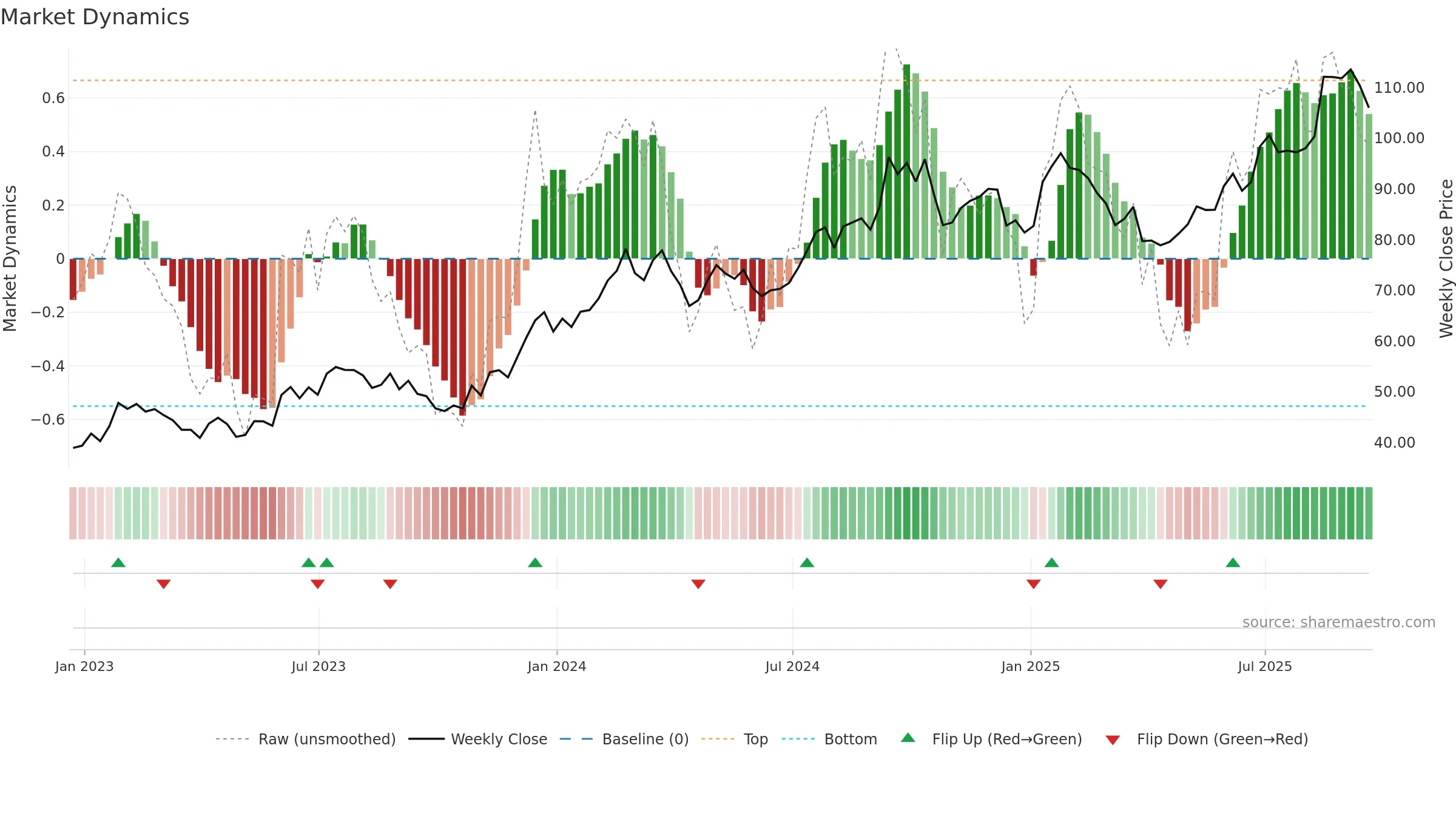This screenshot has width=1456, height=819.
Task: Select the green flip-up triangle just before Jul 2023
Action: point(309,562)
